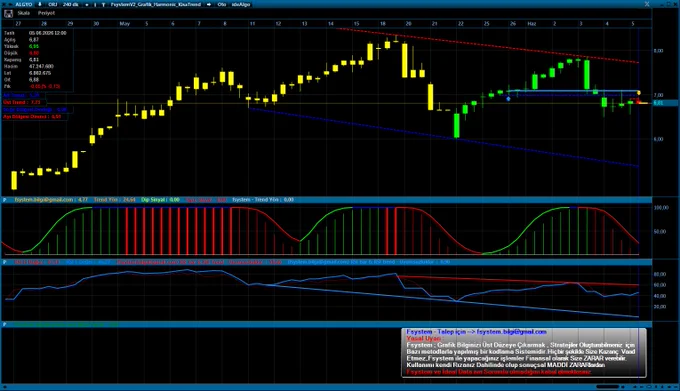The image size is (680, 391).
Task: Click the P marker of the bottom empty panel
Action: point(5,324)
